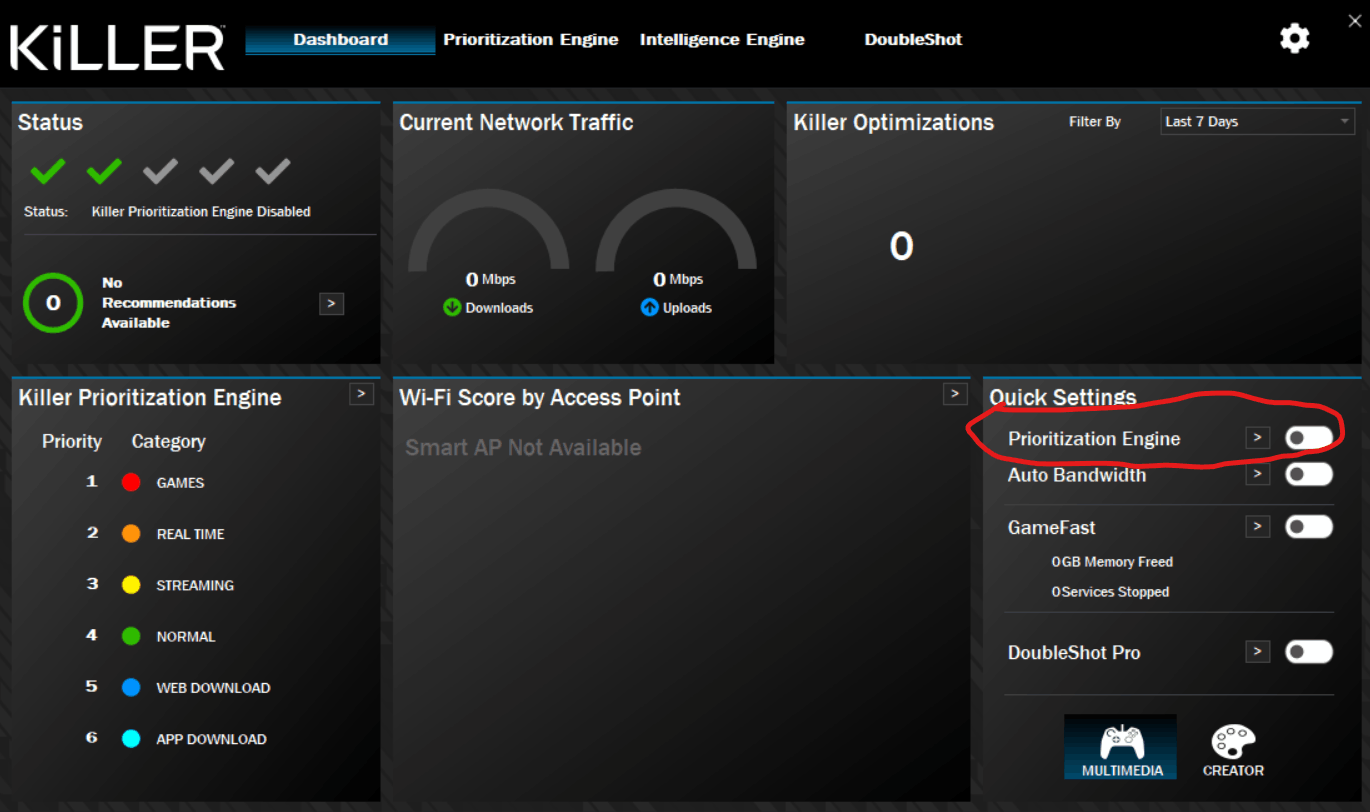The height and width of the screenshot is (812, 1370).
Task: Select the APP DOWNLOAD category label
Action: (211, 739)
